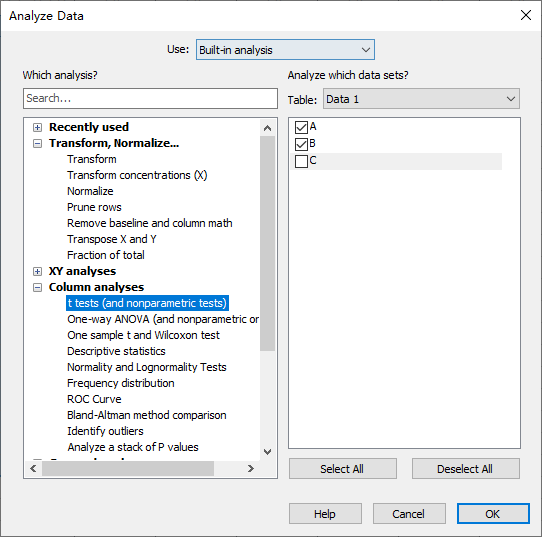This screenshot has width=542, height=537.
Task: Click the analysis Search field
Action: [150, 98]
